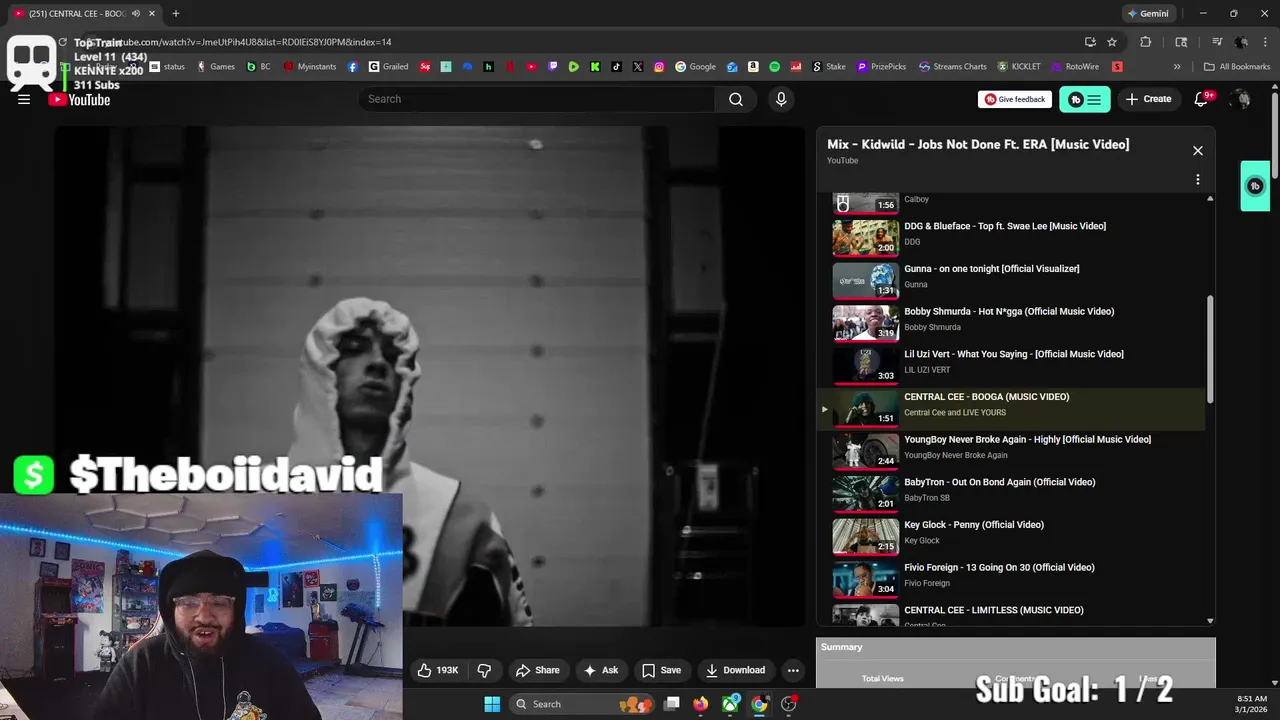Click the Ask button

[x=601, y=670]
